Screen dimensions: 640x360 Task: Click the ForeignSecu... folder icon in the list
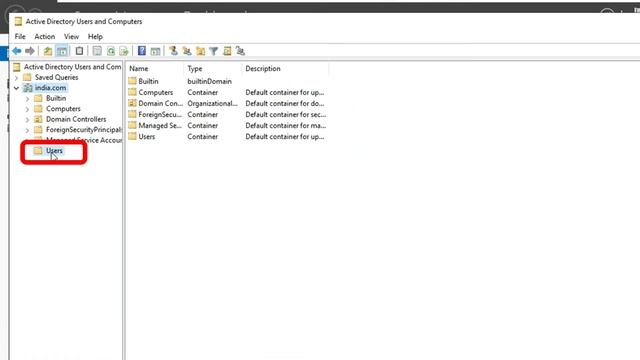[x=132, y=114]
